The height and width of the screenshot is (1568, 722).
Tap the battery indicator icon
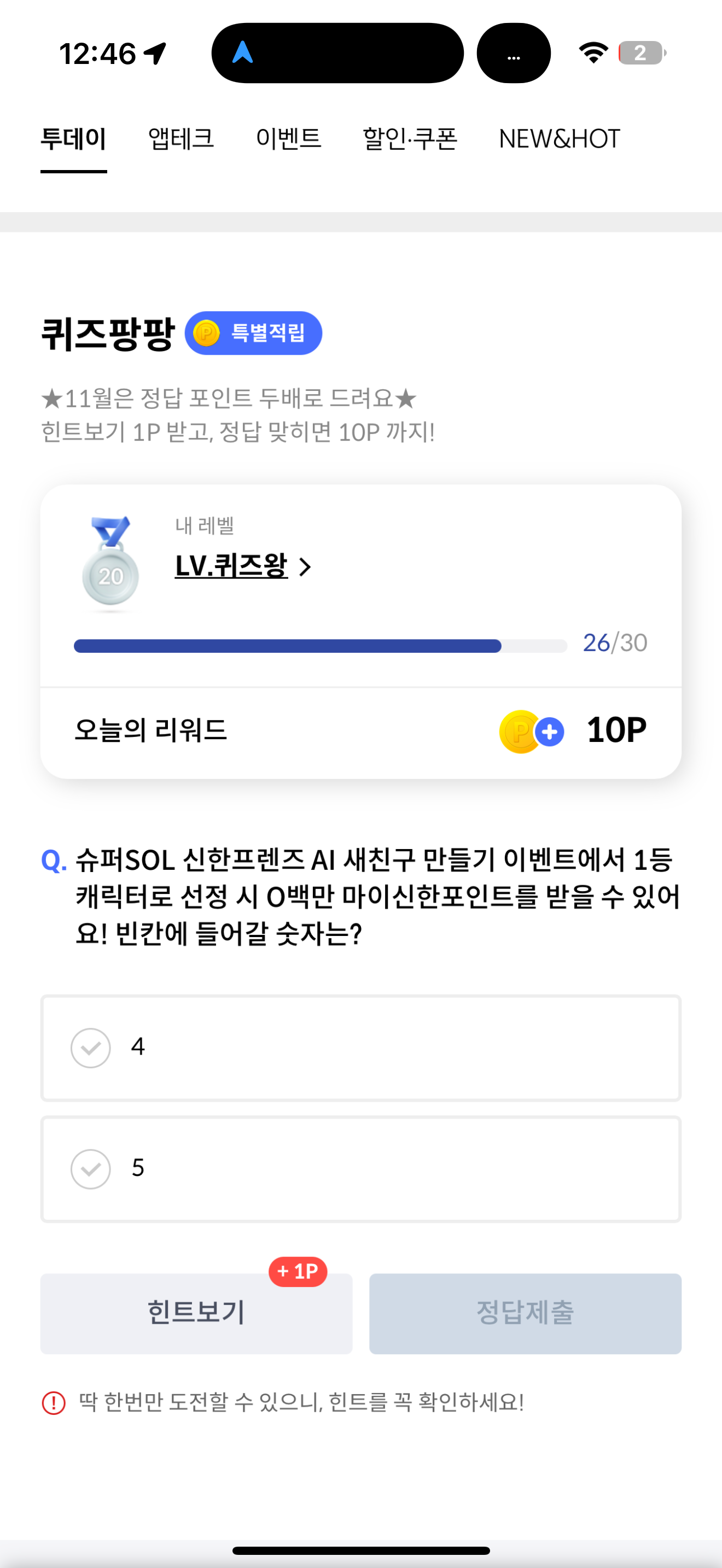point(642,53)
